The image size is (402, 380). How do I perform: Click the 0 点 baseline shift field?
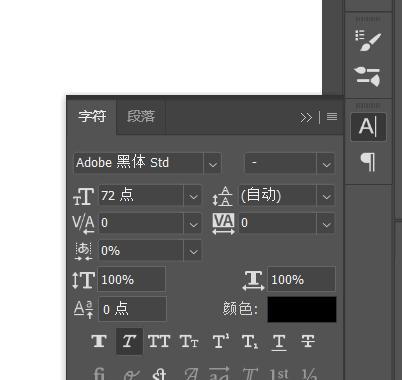[133, 309]
